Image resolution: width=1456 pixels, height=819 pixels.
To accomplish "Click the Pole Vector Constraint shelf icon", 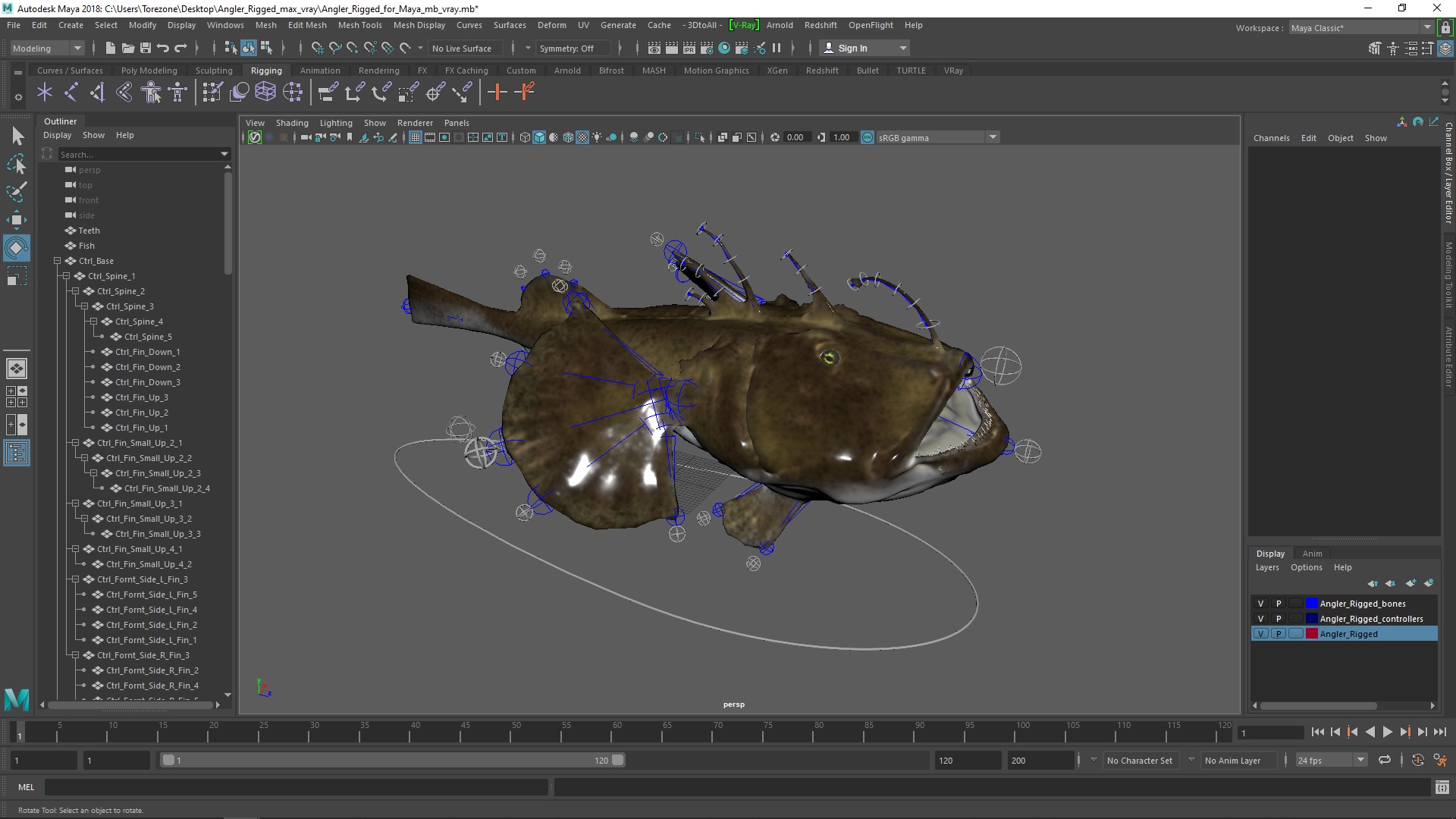I will click(462, 93).
